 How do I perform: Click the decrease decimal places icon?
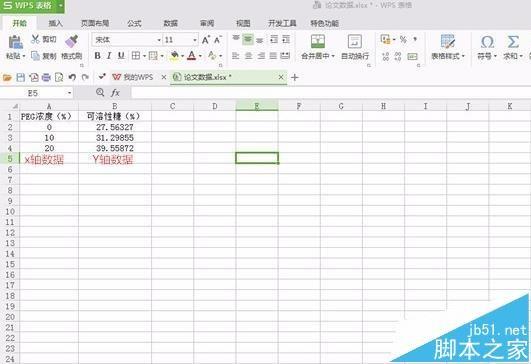pyautogui.click(x=398, y=56)
